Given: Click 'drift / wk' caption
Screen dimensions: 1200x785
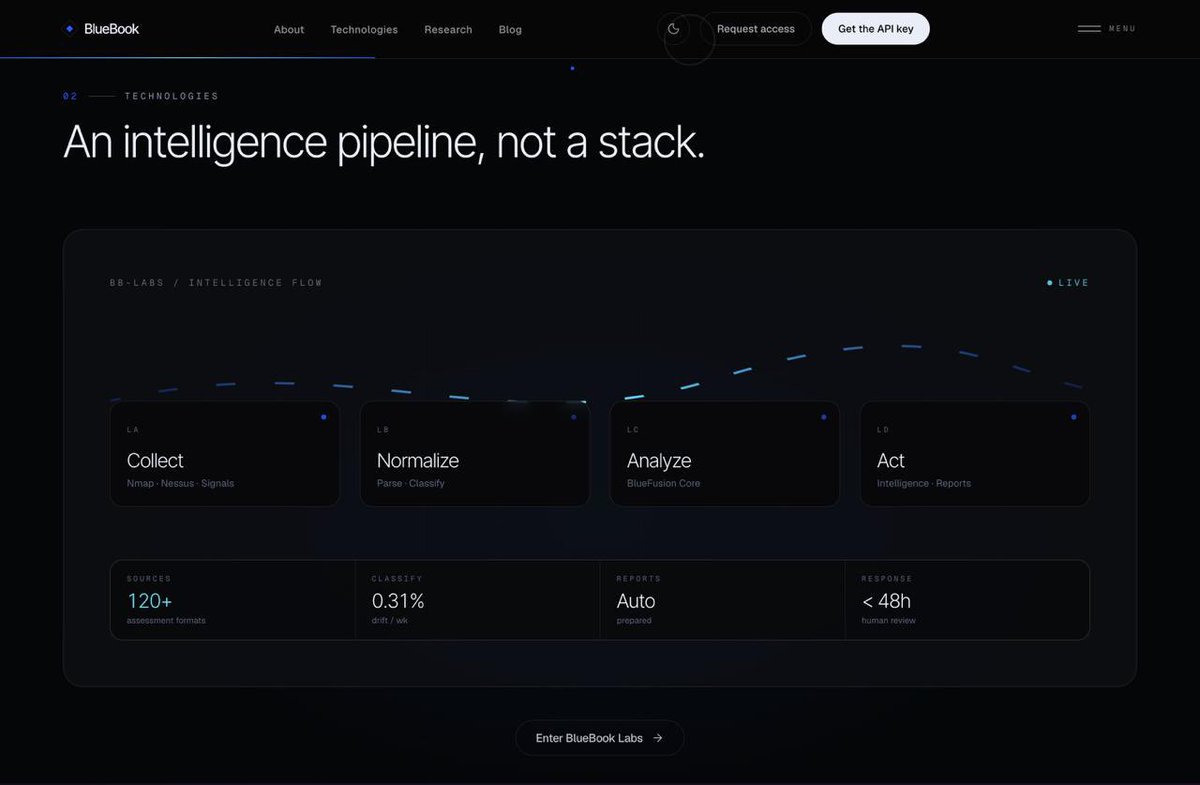Looking at the screenshot, I should (x=390, y=621).
